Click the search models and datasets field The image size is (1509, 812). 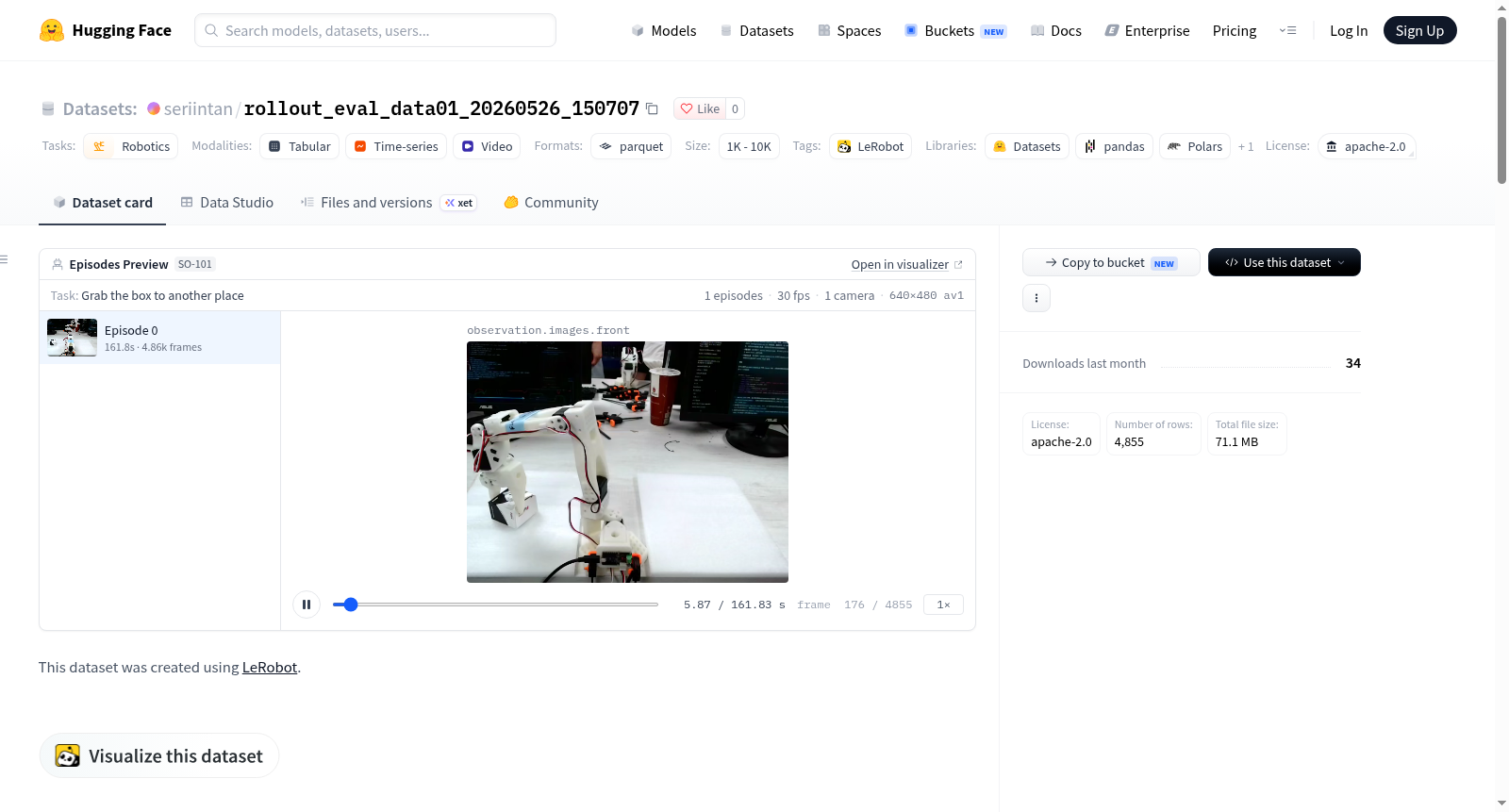[375, 30]
